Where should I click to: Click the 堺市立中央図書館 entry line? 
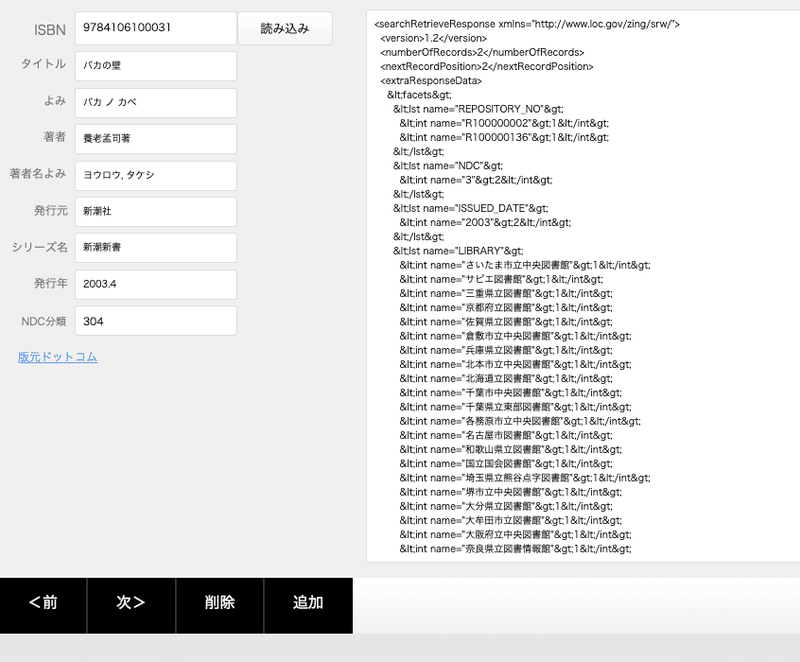click(511, 492)
